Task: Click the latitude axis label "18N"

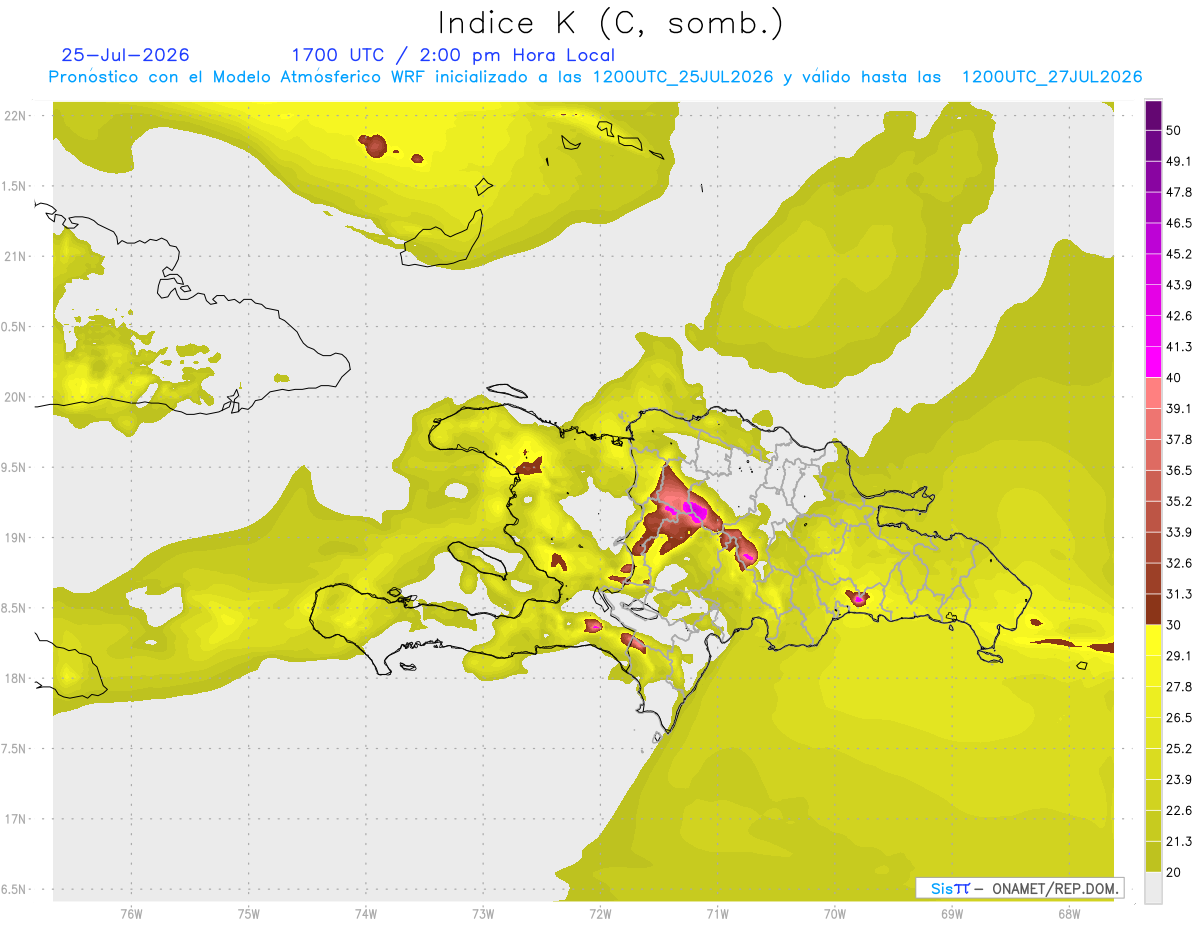Action: (x=15, y=678)
